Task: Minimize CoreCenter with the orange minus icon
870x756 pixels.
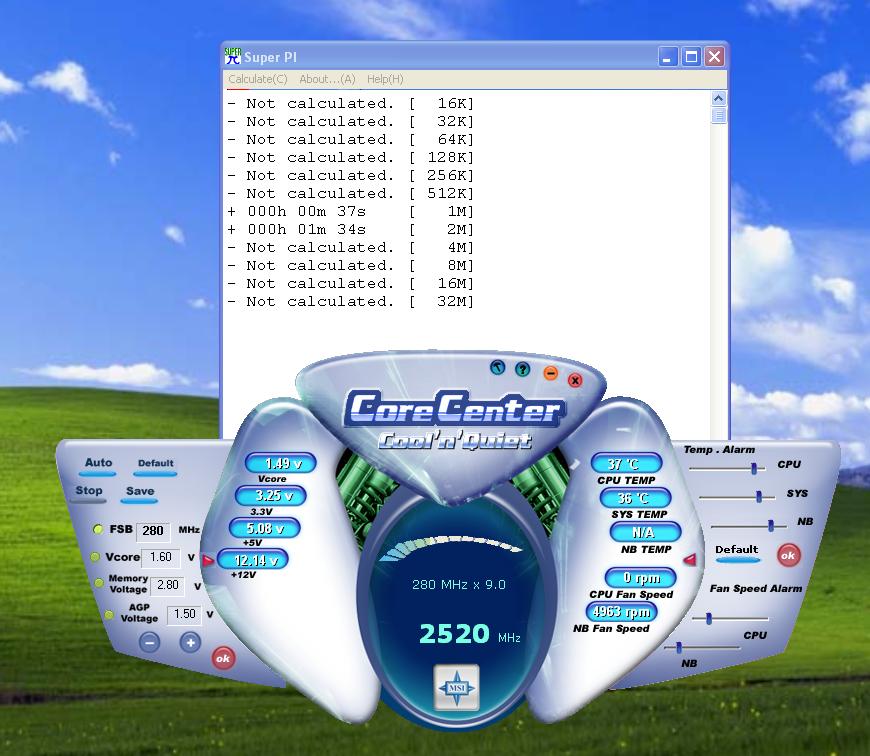Action: pos(550,373)
